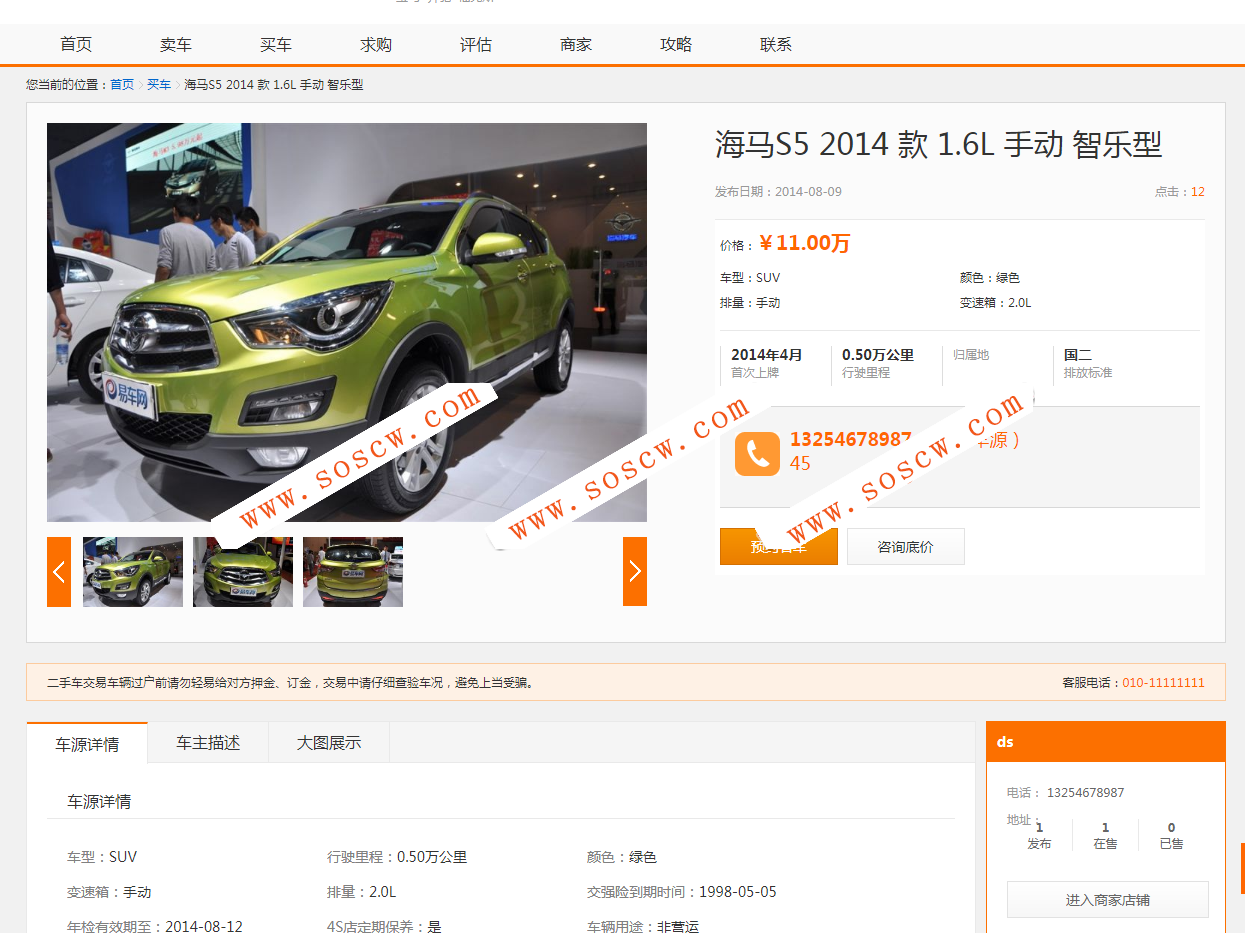
Task: Open the 联系 navigation item
Action: click(776, 44)
